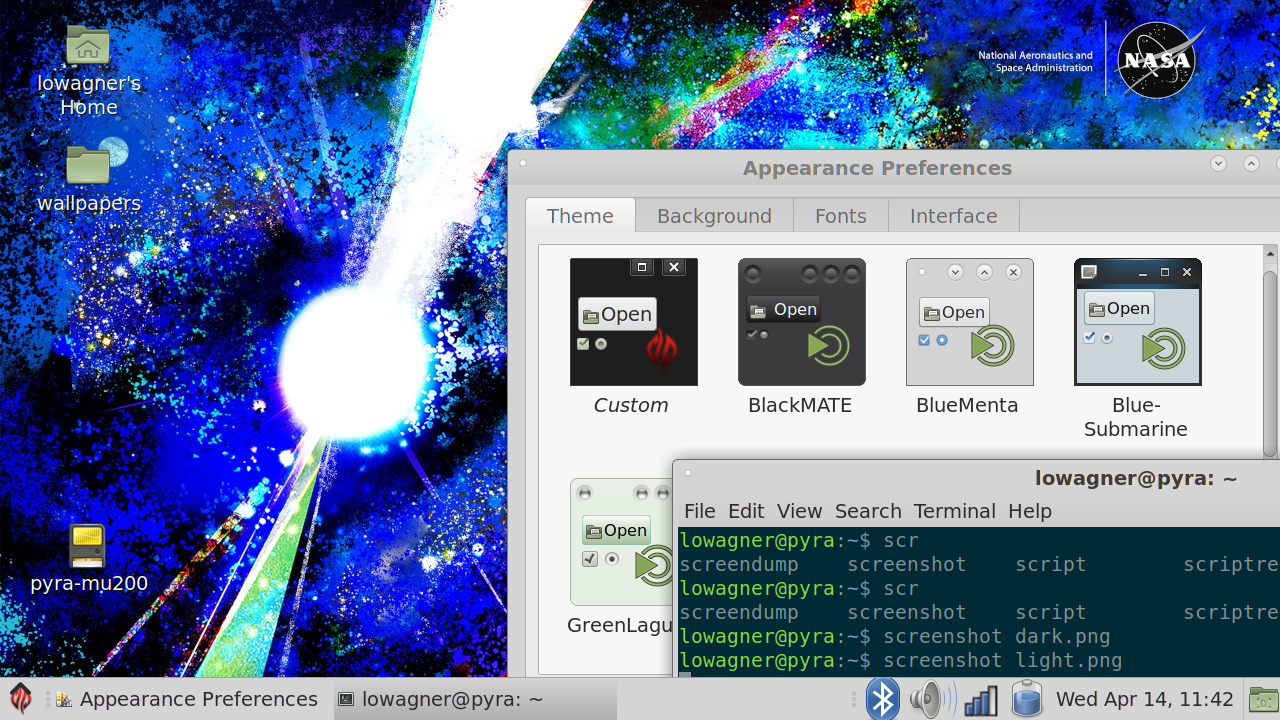Choose the Blue-Submarine theme
Screen dimensions: 1280x720
pos(1137,322)
